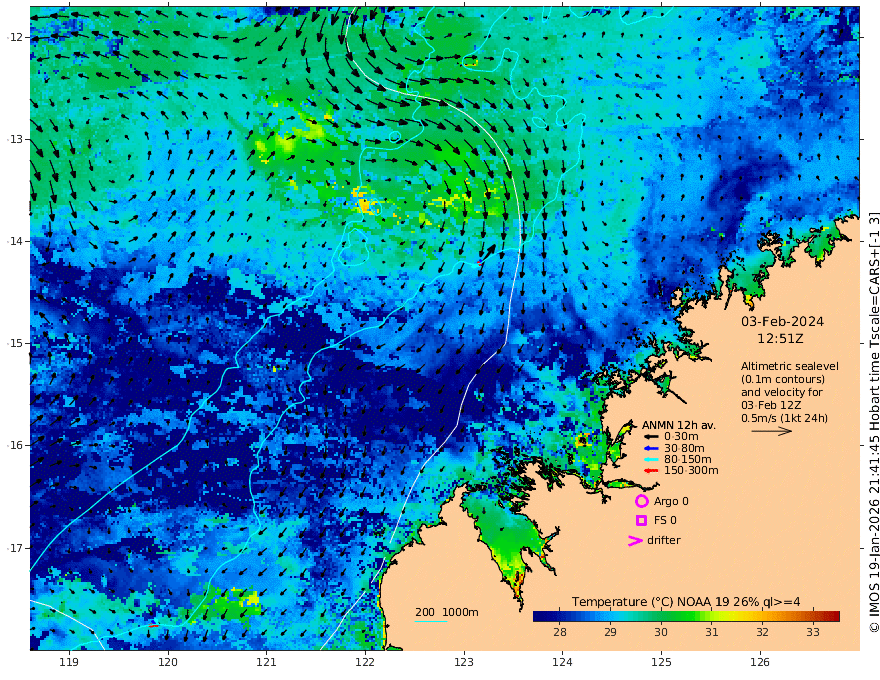Image resolution: width=880 pixels, height=680 pixels.
Task: Click longitude axis label 124
Action: tap(562, 663)
